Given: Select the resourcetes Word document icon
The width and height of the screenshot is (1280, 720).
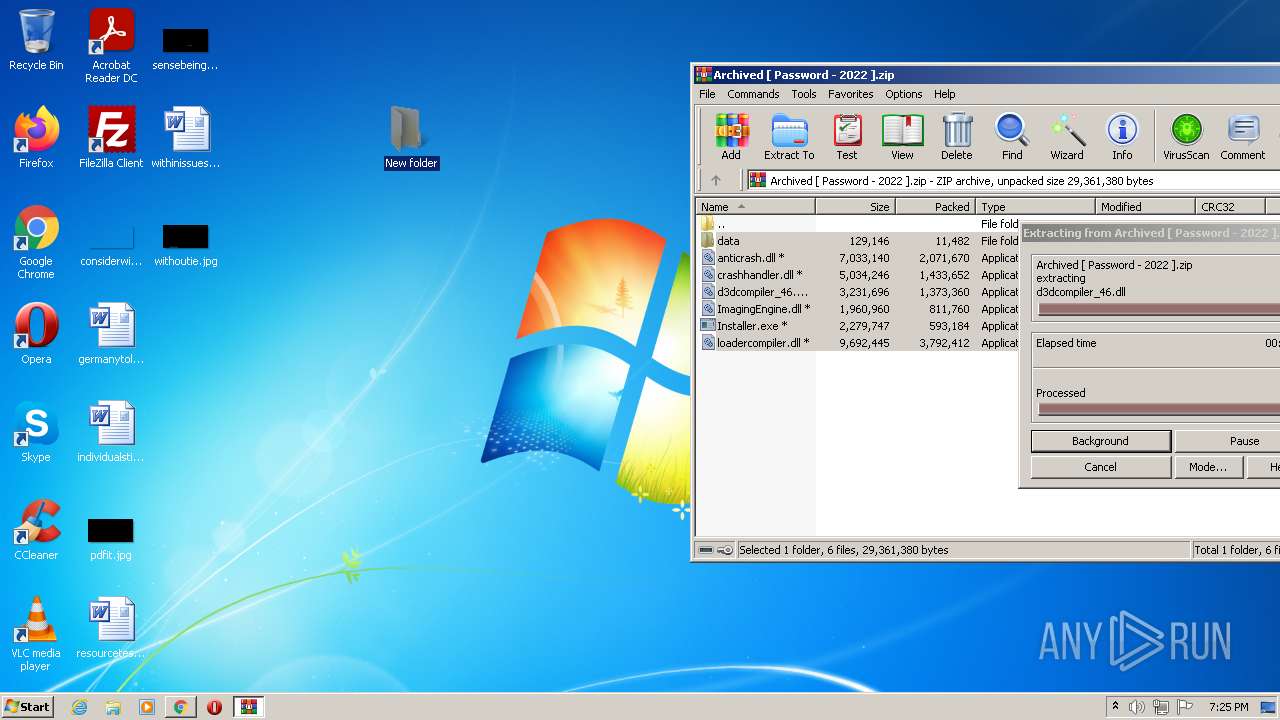Looking at the screenshot, I should click(111, 628).
